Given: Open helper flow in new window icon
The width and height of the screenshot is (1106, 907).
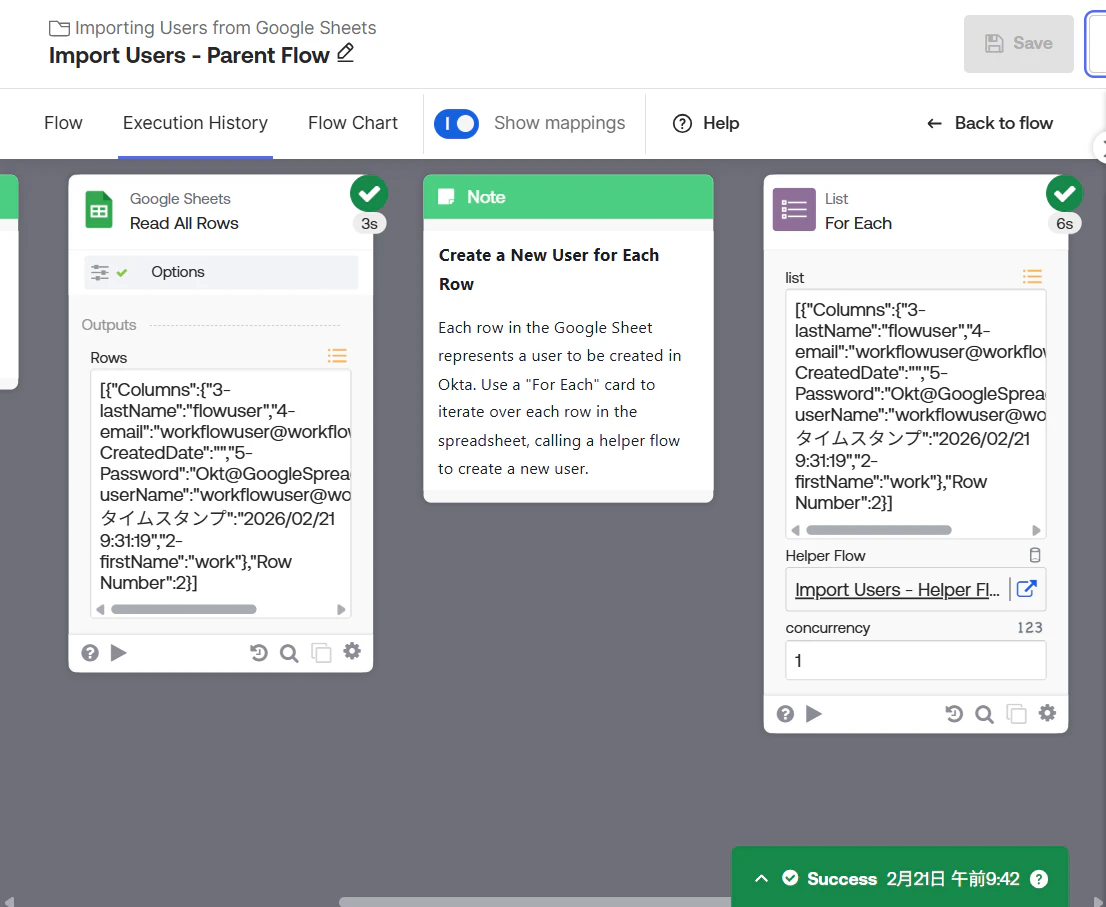Looking at the screenshot, I should coord(1027,589).
